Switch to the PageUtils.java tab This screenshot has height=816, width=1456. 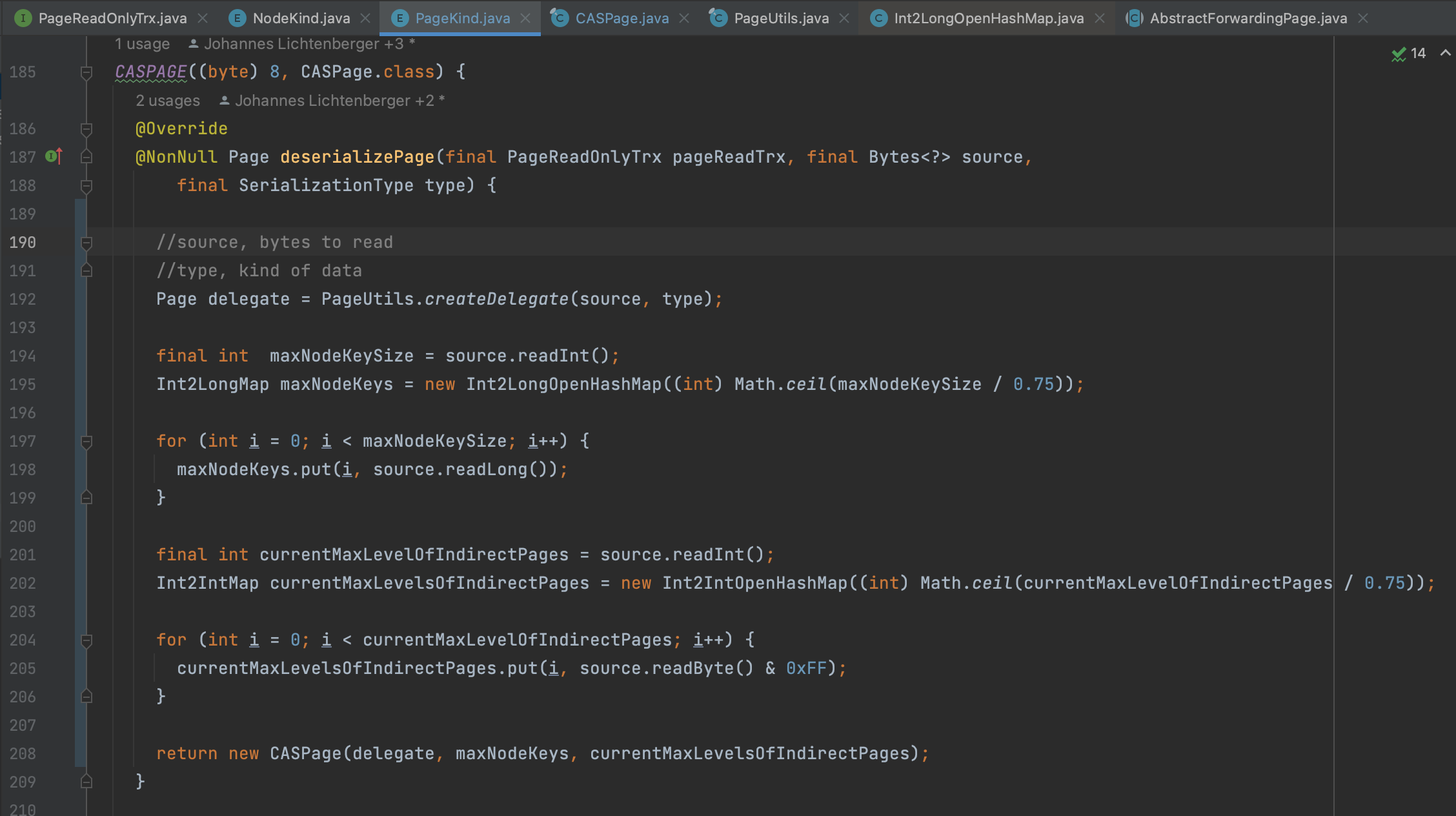(781, 18)
